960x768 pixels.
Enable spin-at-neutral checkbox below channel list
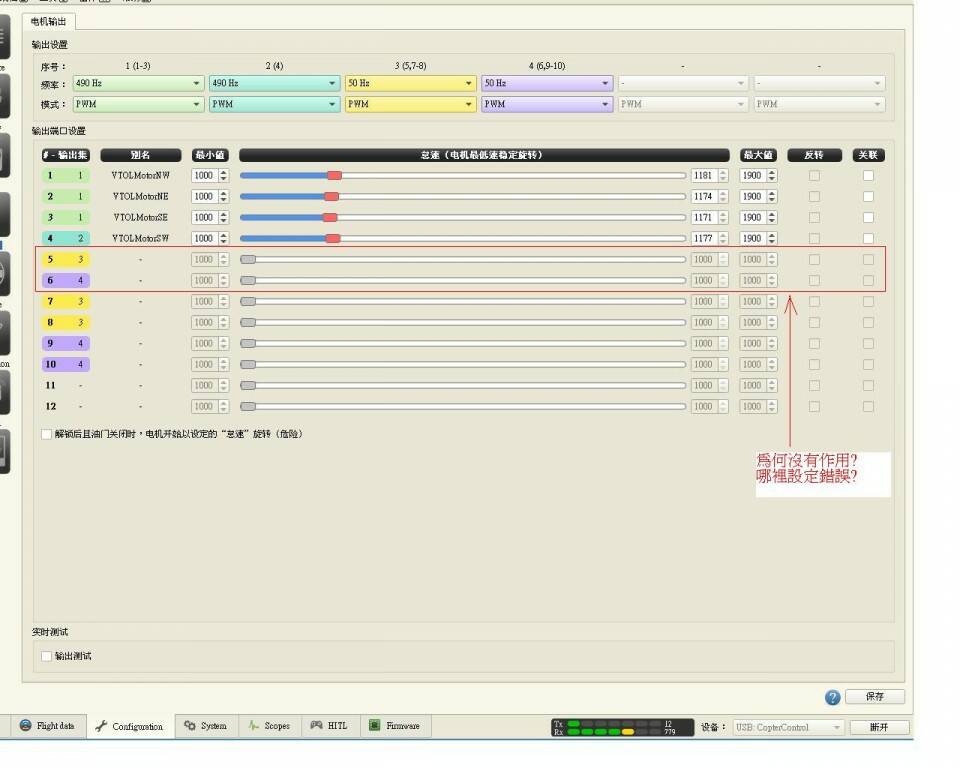(47, 434)
